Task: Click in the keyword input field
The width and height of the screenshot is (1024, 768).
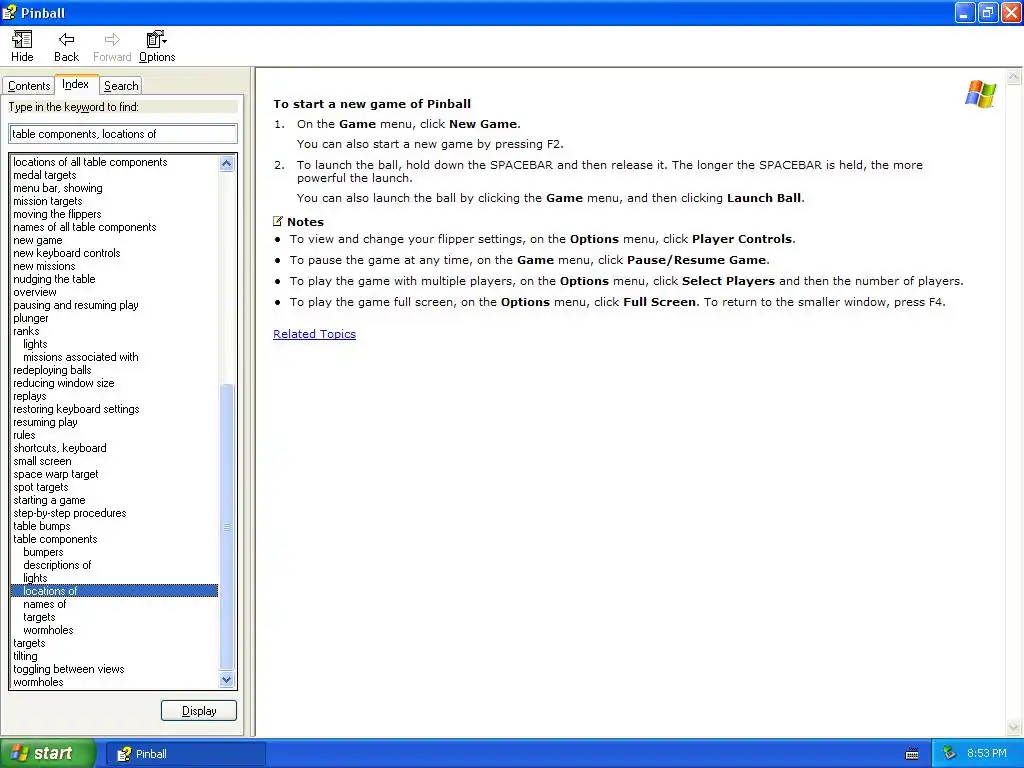Action: point(123,134)
